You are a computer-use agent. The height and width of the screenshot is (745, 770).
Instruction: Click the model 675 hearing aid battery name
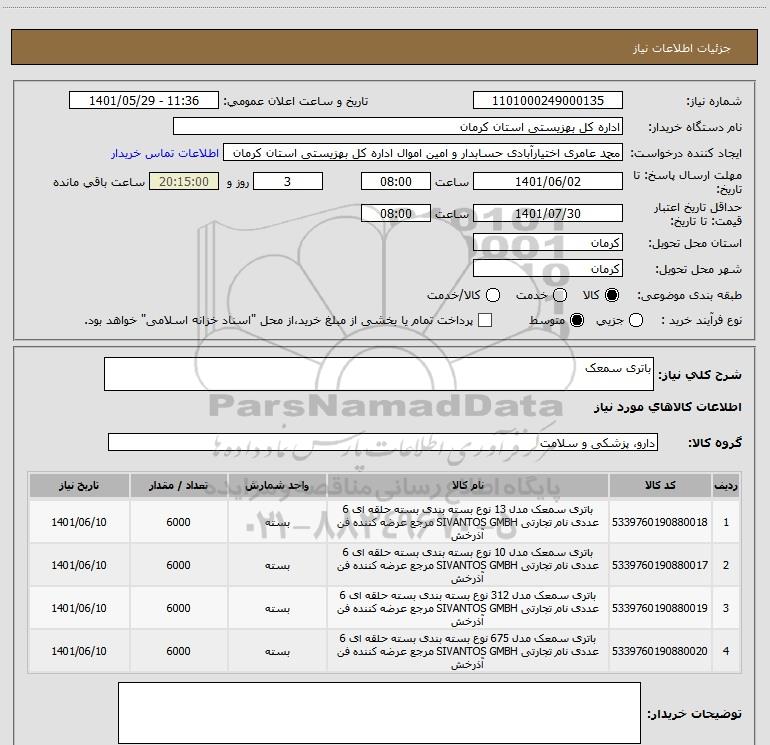[x=468, y=651]
